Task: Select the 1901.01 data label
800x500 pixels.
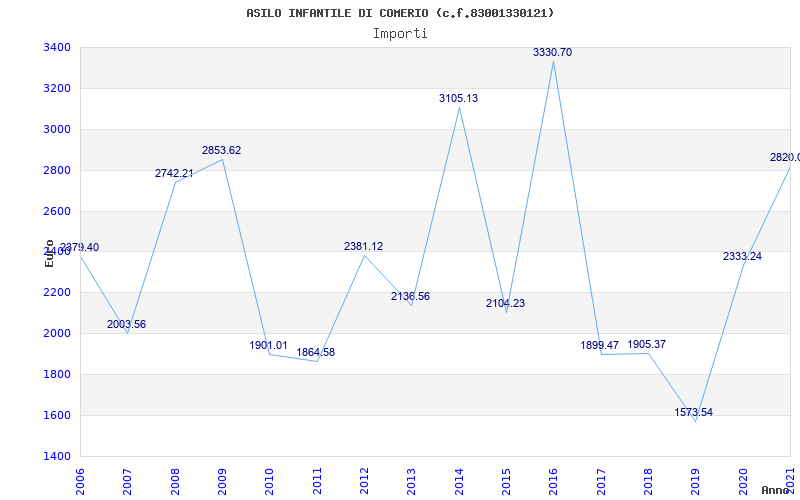Action: [x=268, y=345]
